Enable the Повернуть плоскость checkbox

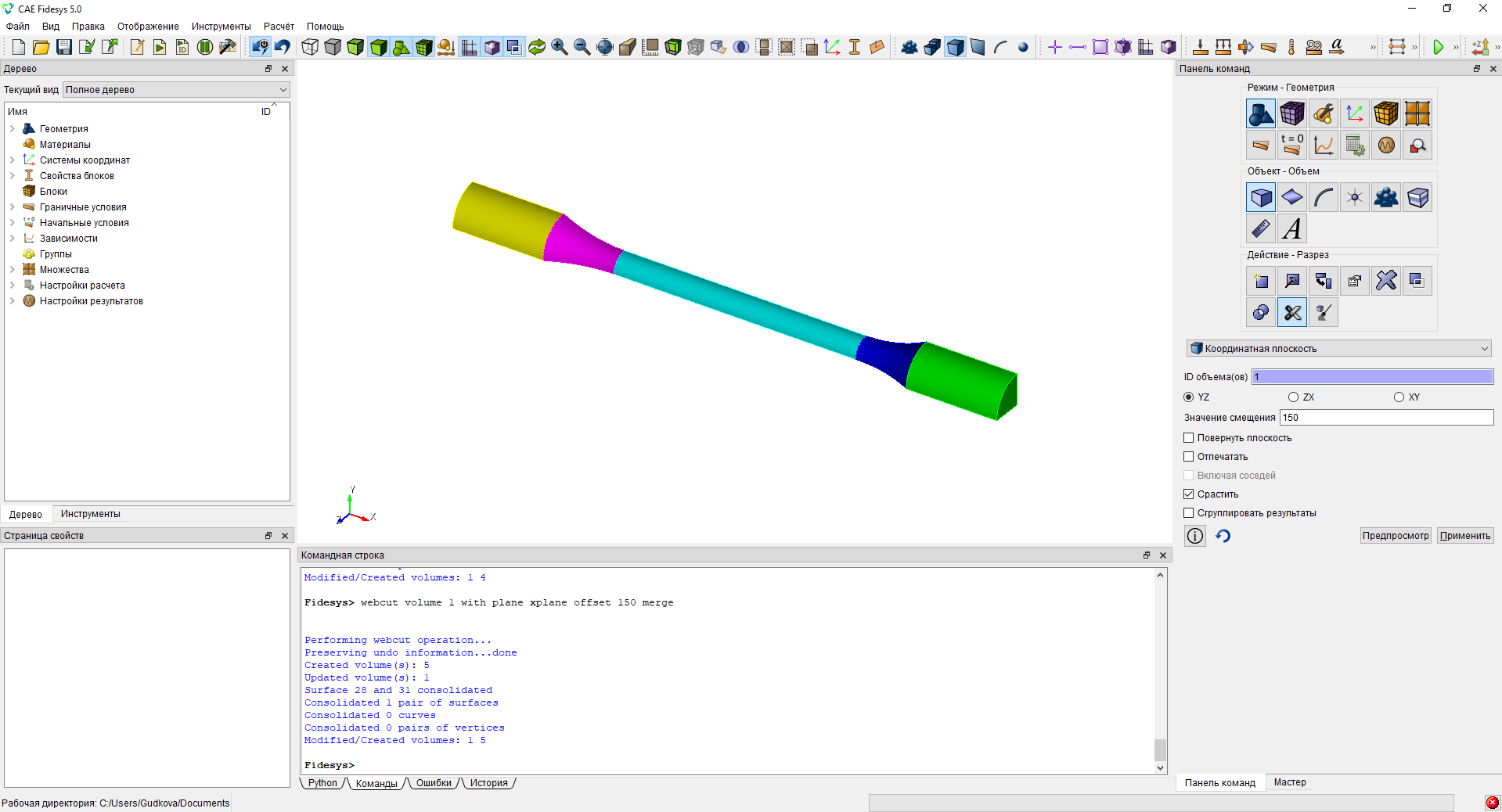1189,438
